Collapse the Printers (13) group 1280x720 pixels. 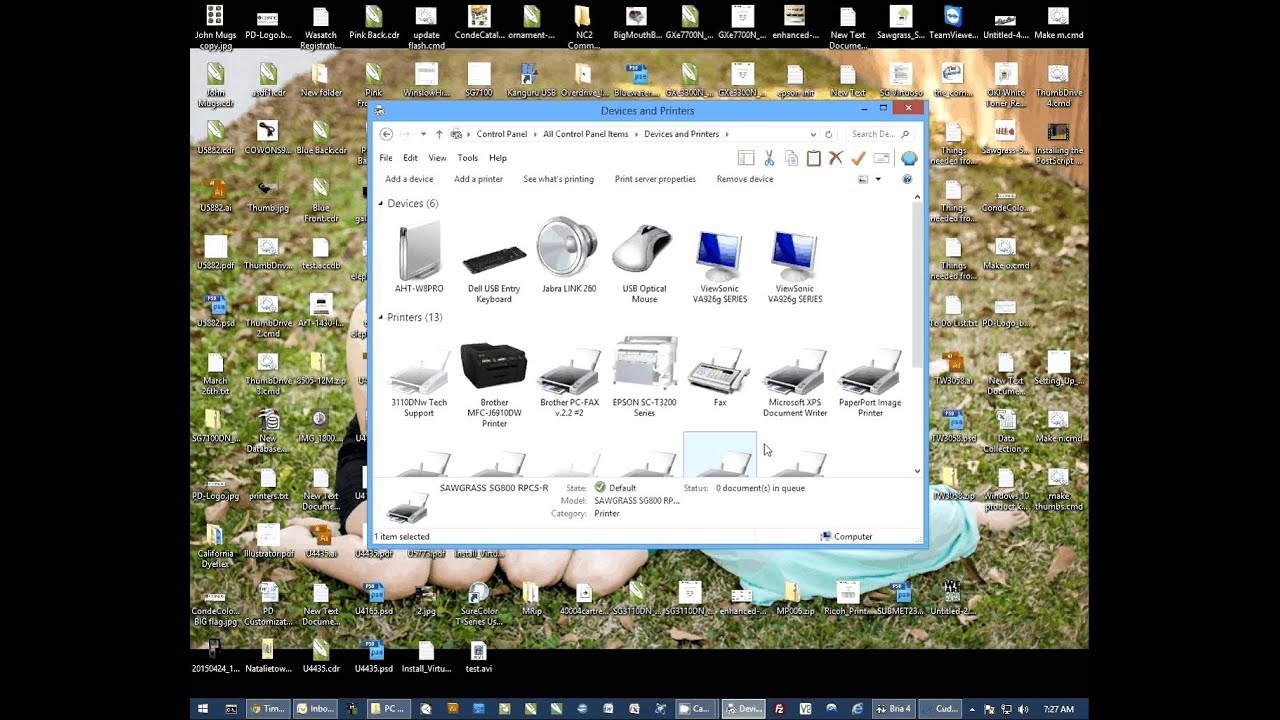[x=381, y=318]
